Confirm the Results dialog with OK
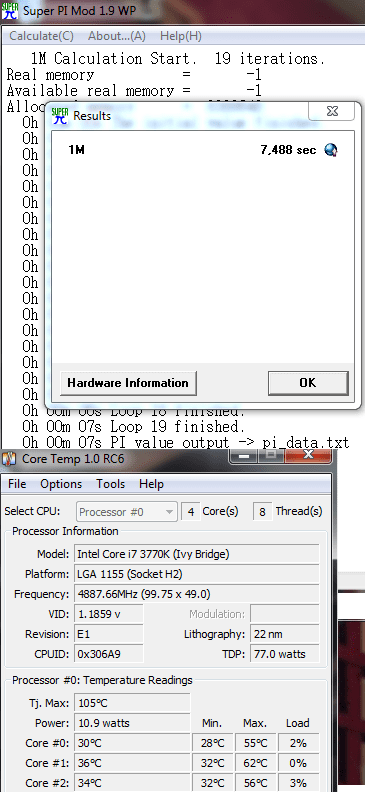Viewport: 365px width, 792px height. point(308,383)
